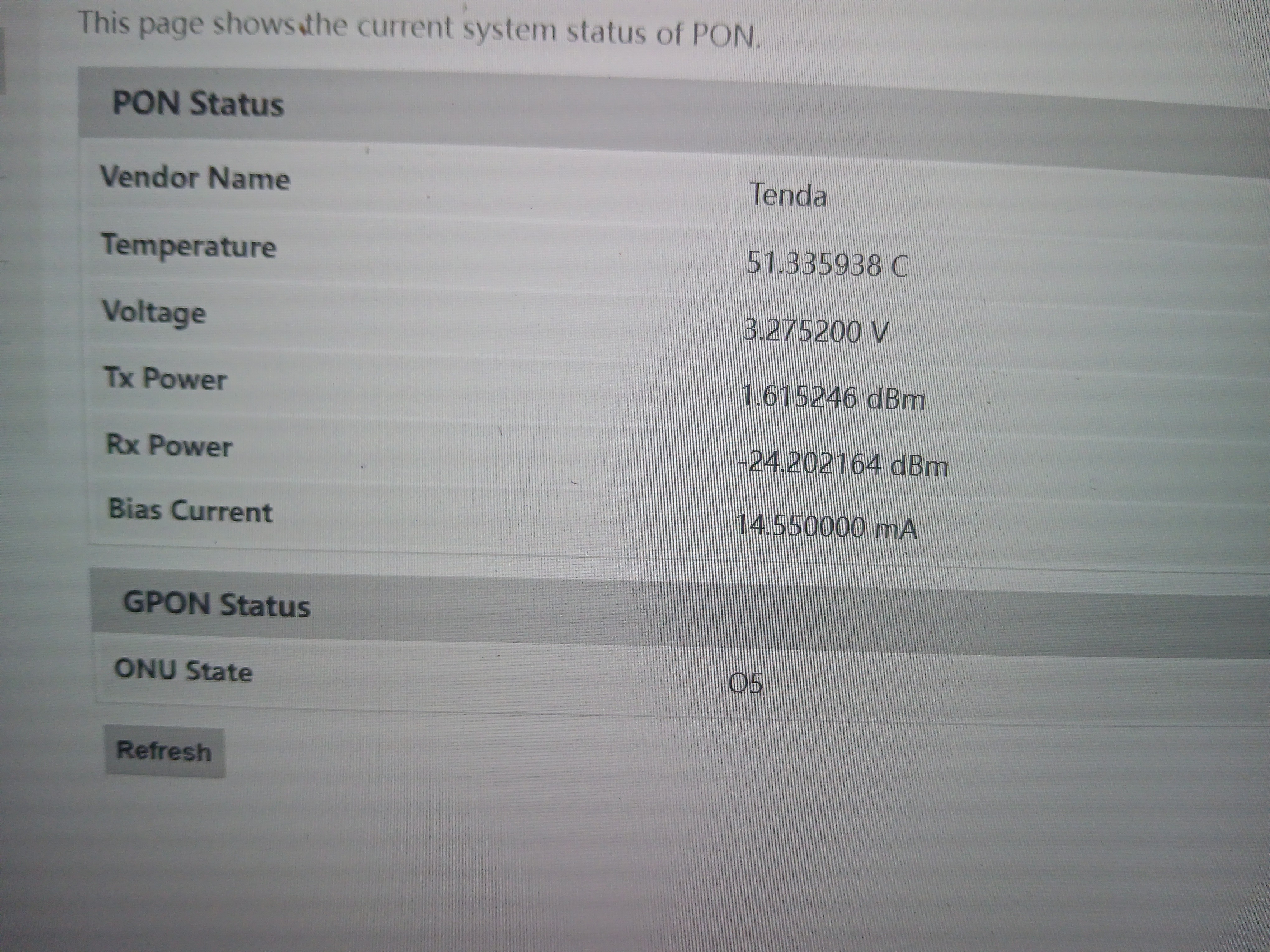Click the PON Status section header
This screenshot has width=1270, height=952.
[198, 104]
